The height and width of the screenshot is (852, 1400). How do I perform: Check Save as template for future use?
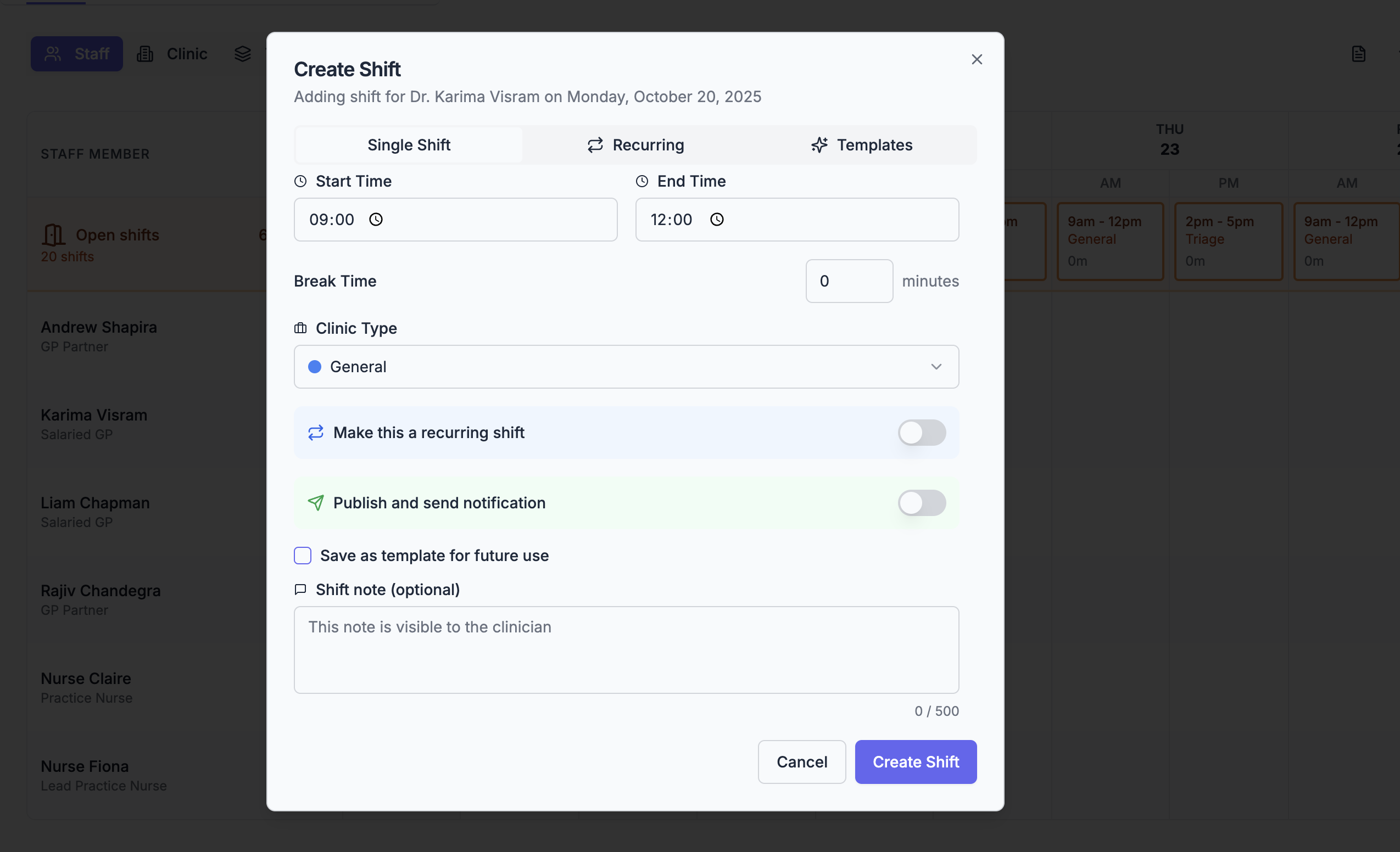tap(303, 556)
